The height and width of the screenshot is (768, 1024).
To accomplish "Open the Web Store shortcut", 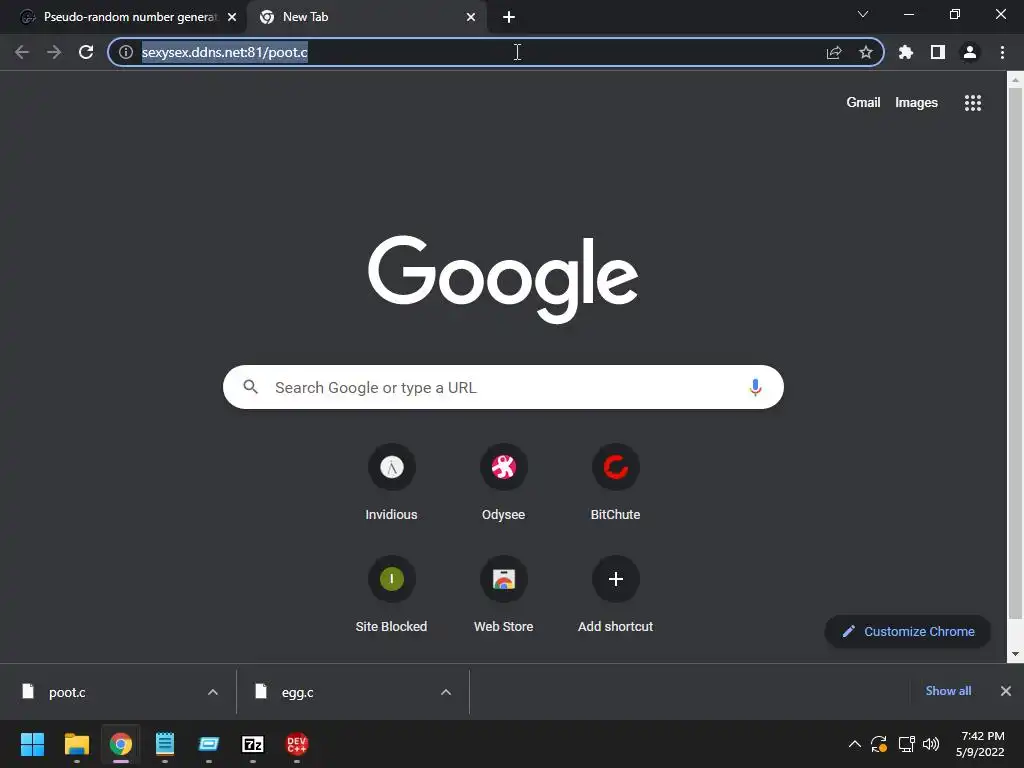I will 504,595.
